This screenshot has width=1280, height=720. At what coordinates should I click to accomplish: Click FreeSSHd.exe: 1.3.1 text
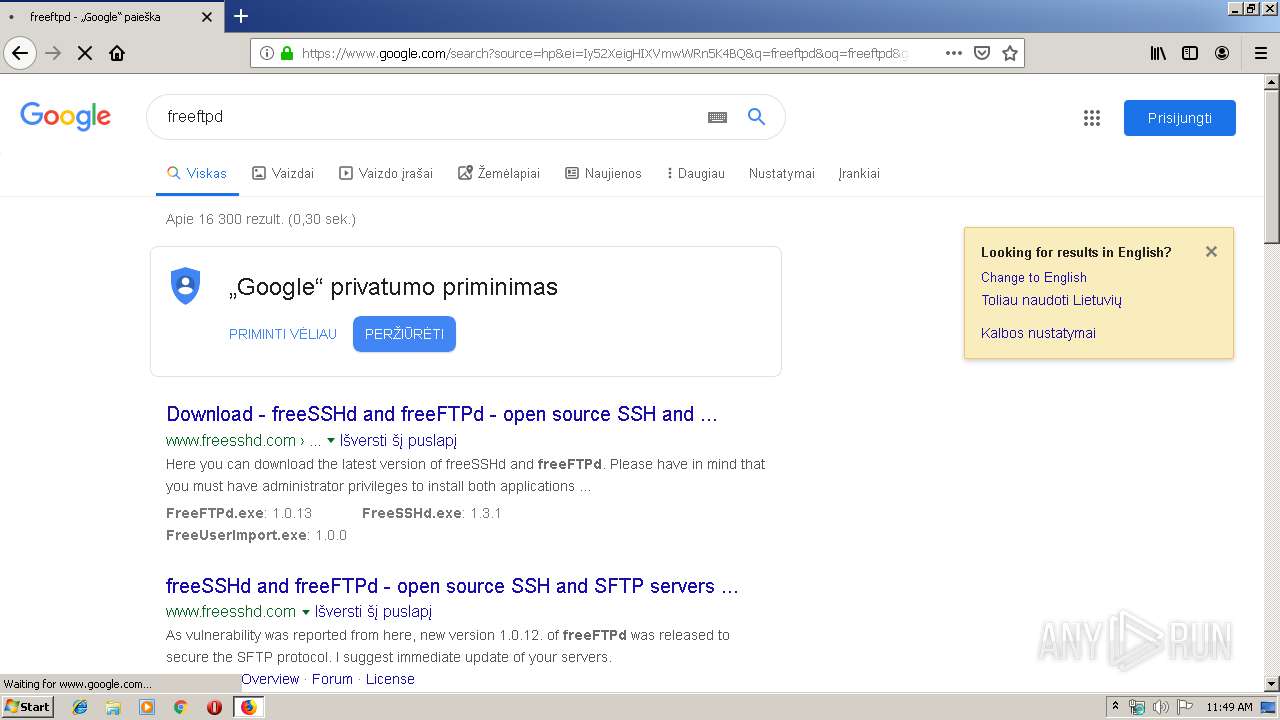(x=432, y=513)
